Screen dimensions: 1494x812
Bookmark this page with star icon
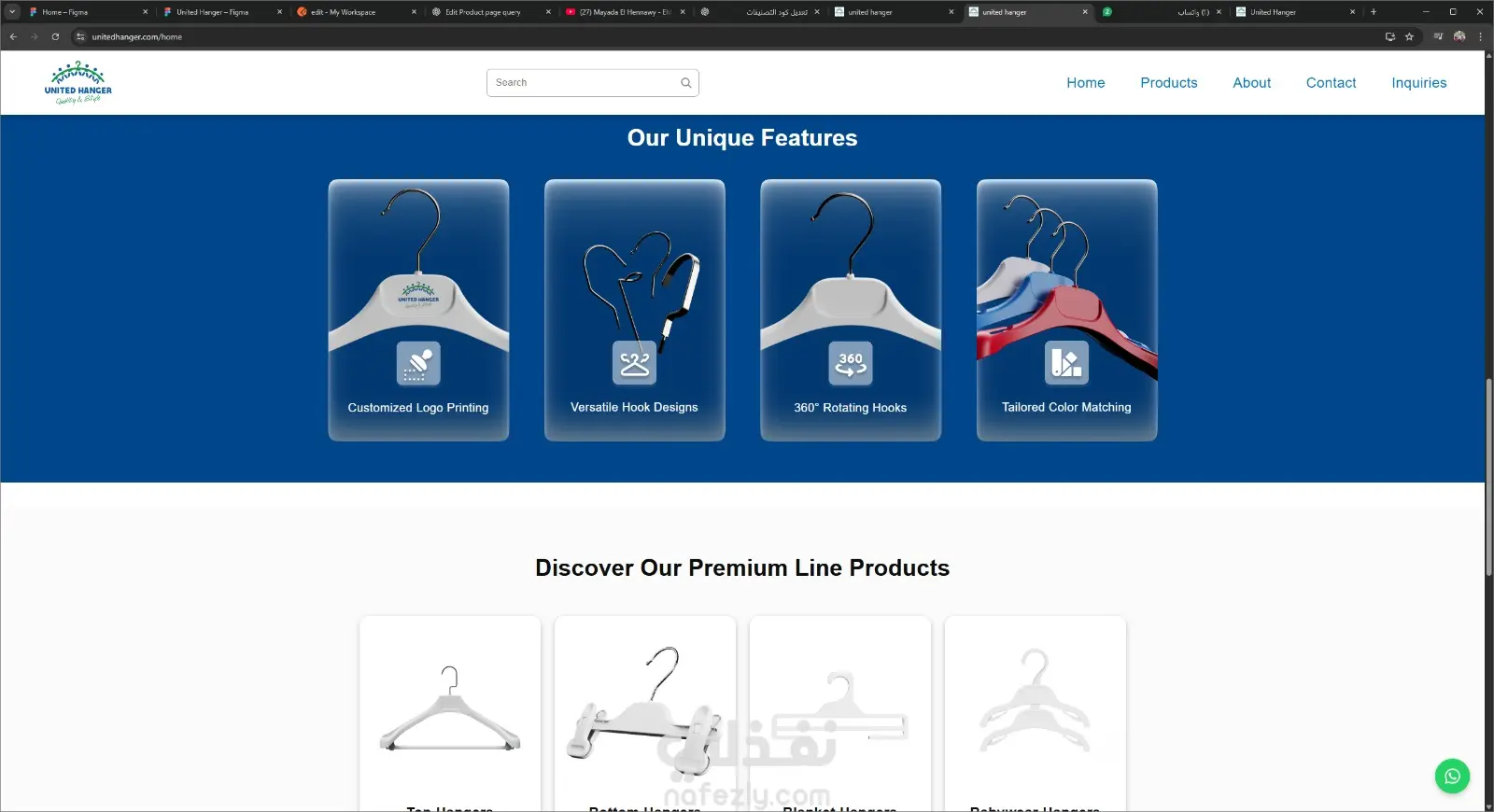[1409, 37]
